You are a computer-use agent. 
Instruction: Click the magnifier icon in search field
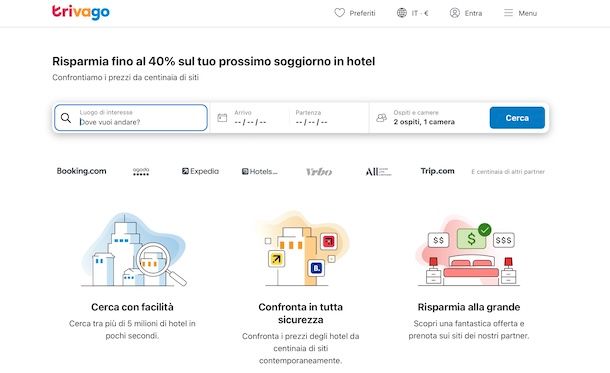click(66, 118)
